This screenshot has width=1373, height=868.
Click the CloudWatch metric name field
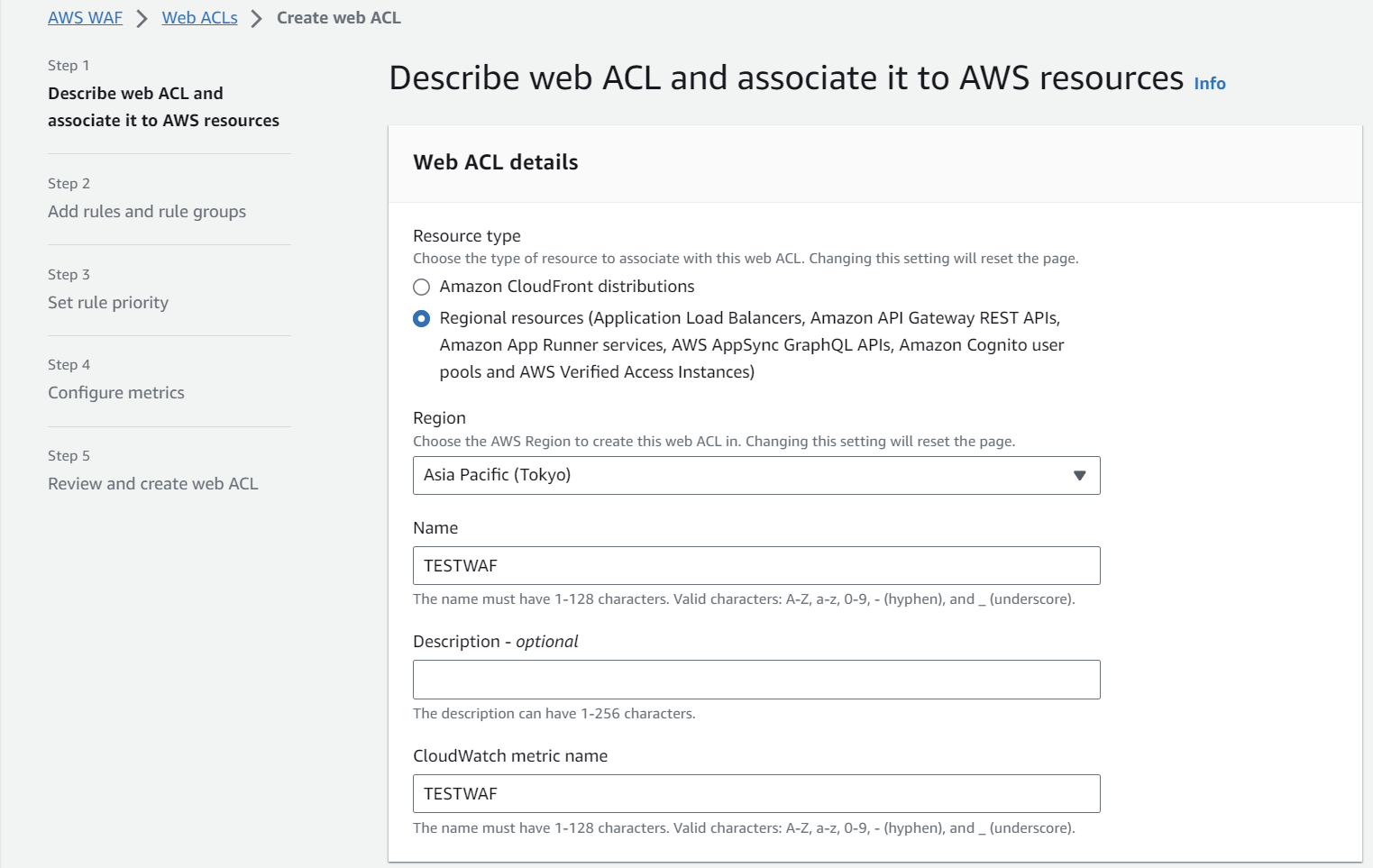click(755, 793)
